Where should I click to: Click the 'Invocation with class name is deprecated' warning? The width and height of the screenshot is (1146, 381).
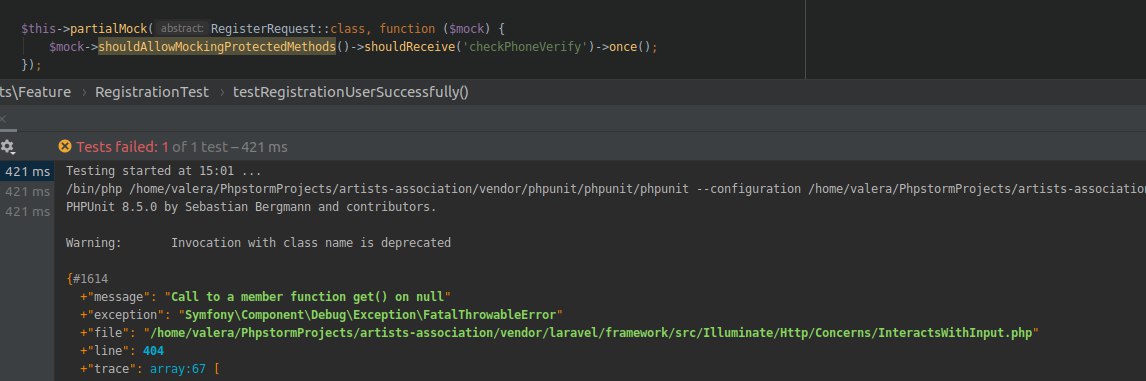(311, 243)
